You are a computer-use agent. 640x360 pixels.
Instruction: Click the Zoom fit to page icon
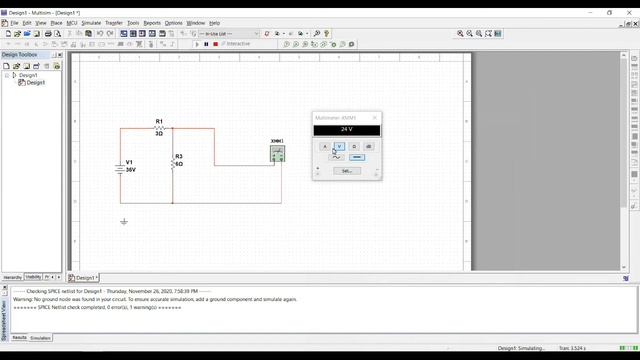489,33
